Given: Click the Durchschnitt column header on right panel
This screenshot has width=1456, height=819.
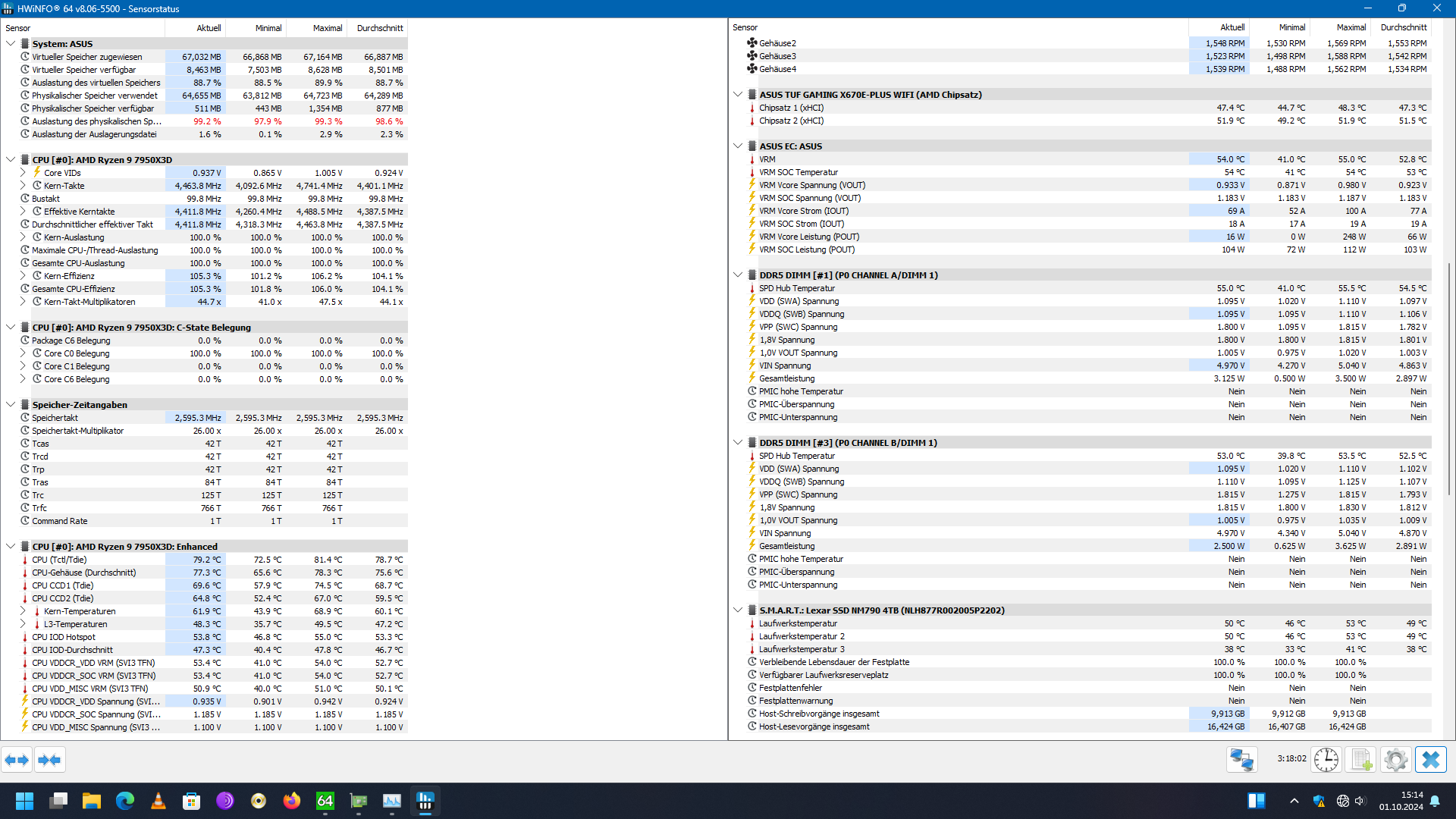Looking at the screenshot, I should 1403,27.
